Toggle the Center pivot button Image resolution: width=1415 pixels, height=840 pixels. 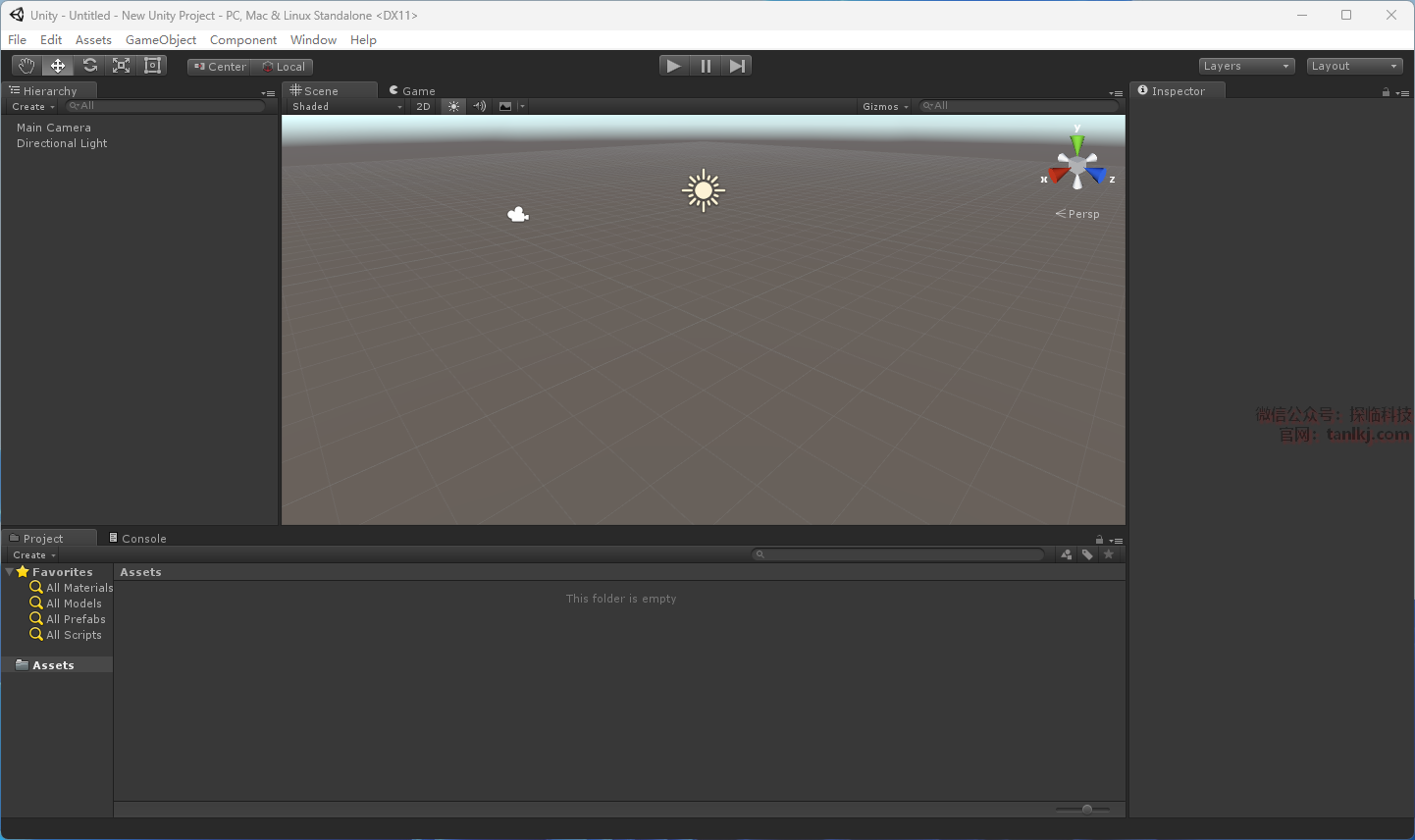coord(220,67)
